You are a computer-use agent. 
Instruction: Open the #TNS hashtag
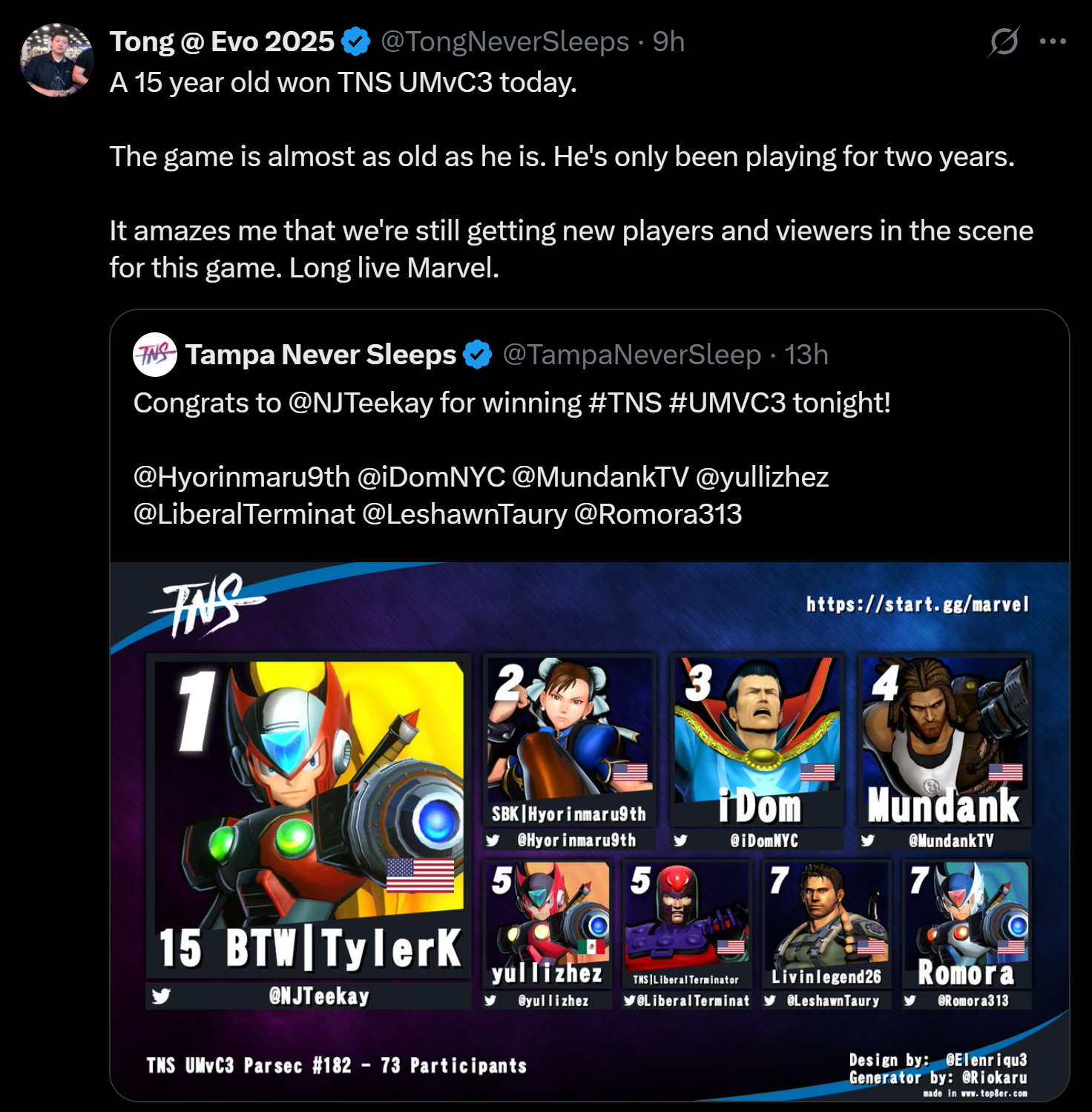[625, 403]
